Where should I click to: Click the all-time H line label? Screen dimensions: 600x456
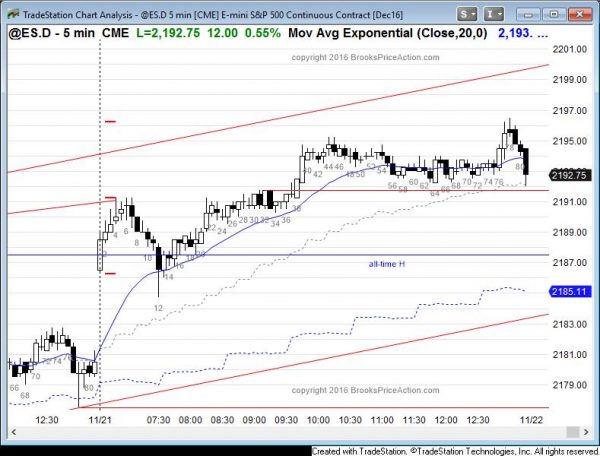(386, 264)
